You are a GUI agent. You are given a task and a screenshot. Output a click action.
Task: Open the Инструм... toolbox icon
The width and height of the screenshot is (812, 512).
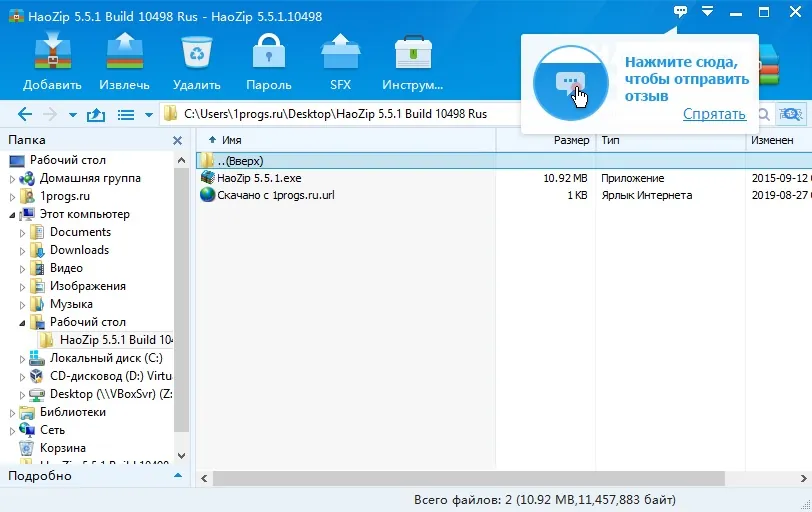pyautogui.click(x=413, y=51)
